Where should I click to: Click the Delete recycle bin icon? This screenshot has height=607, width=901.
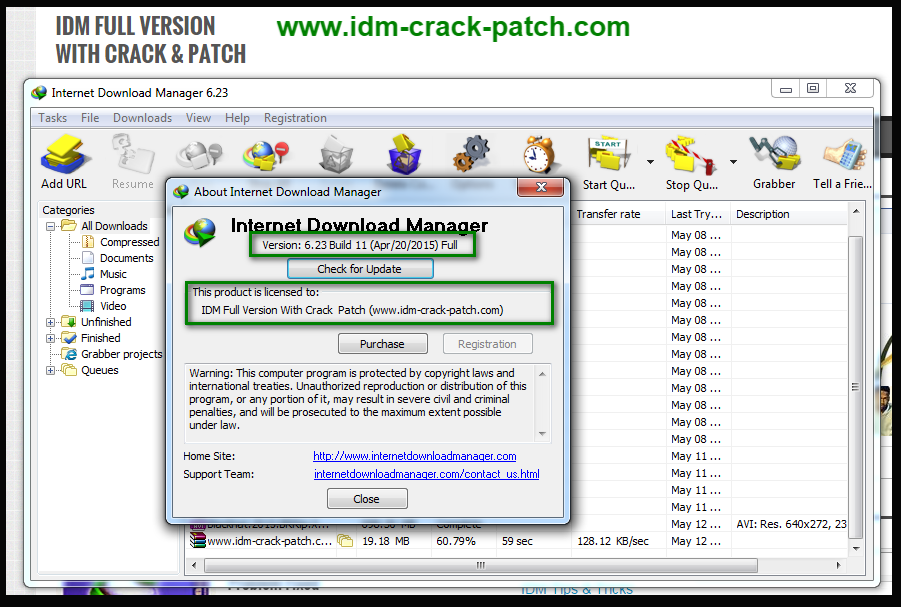[x=335, y=155]
